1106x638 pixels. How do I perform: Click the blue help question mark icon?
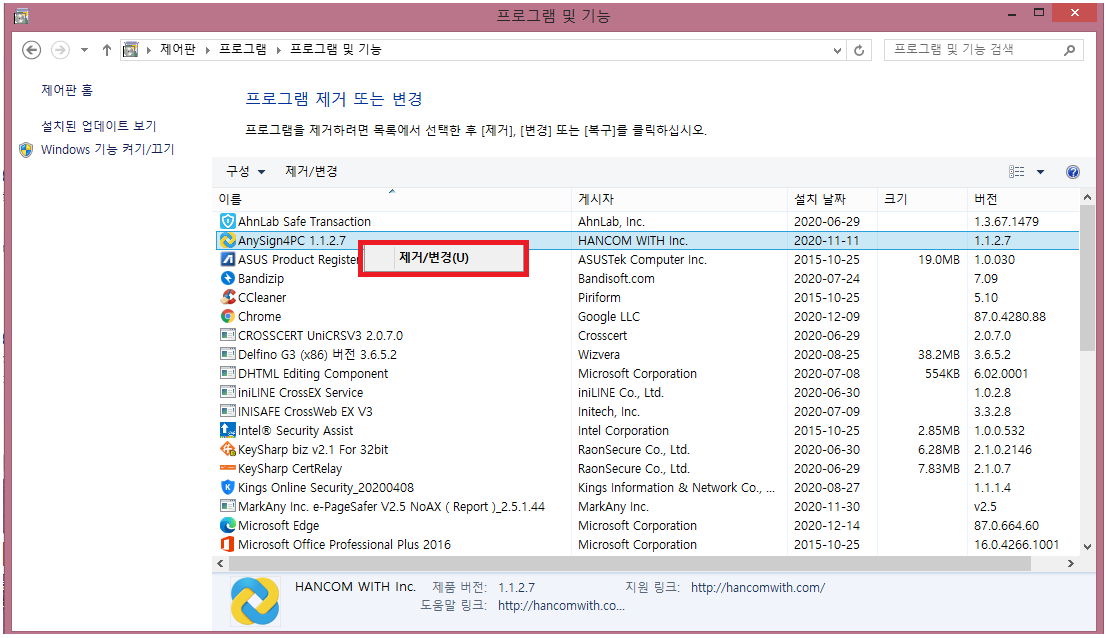(1073, 172)
